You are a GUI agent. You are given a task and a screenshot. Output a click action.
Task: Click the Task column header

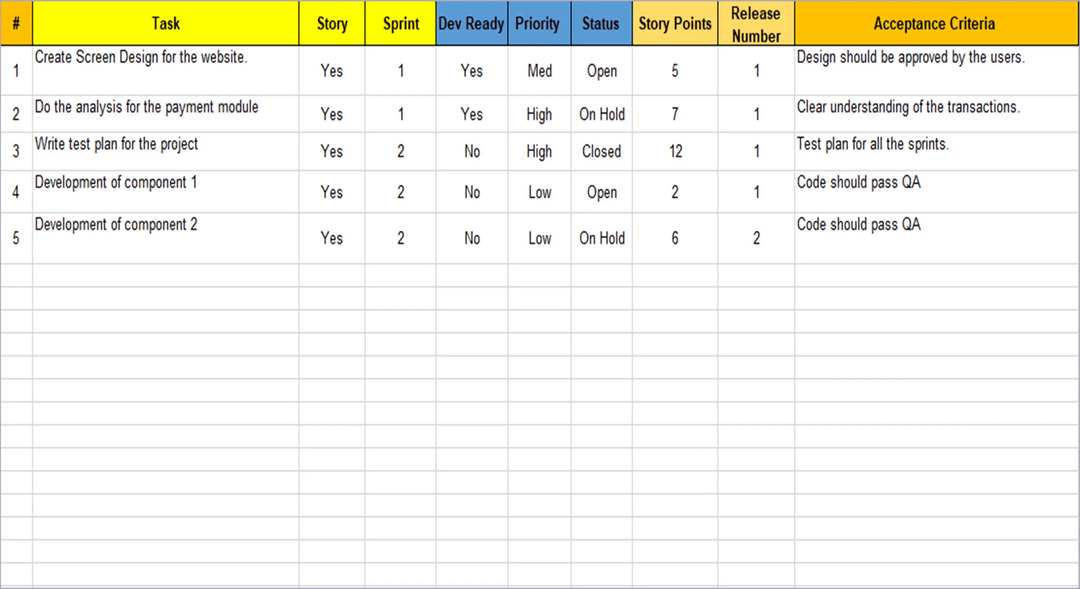[165, 23]
